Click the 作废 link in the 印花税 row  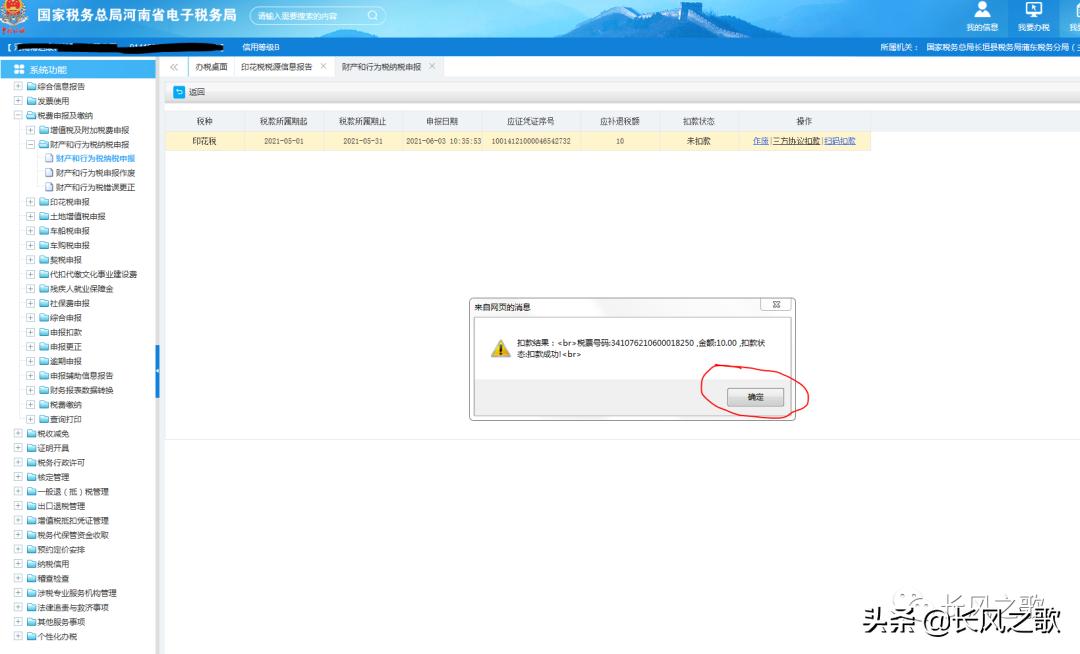[x=760, y=140]
